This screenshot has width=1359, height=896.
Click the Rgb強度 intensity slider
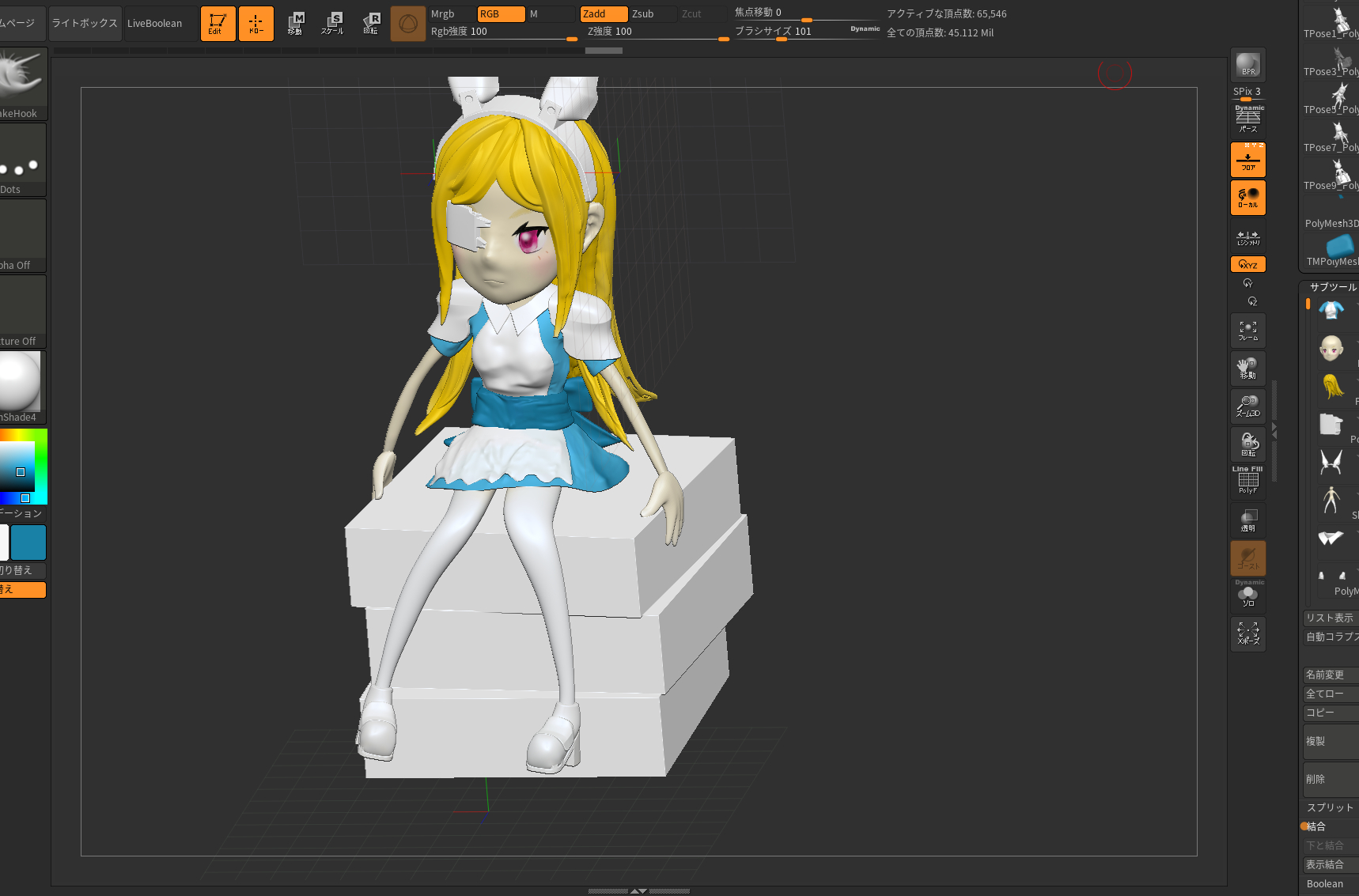(x=503, y=32)
